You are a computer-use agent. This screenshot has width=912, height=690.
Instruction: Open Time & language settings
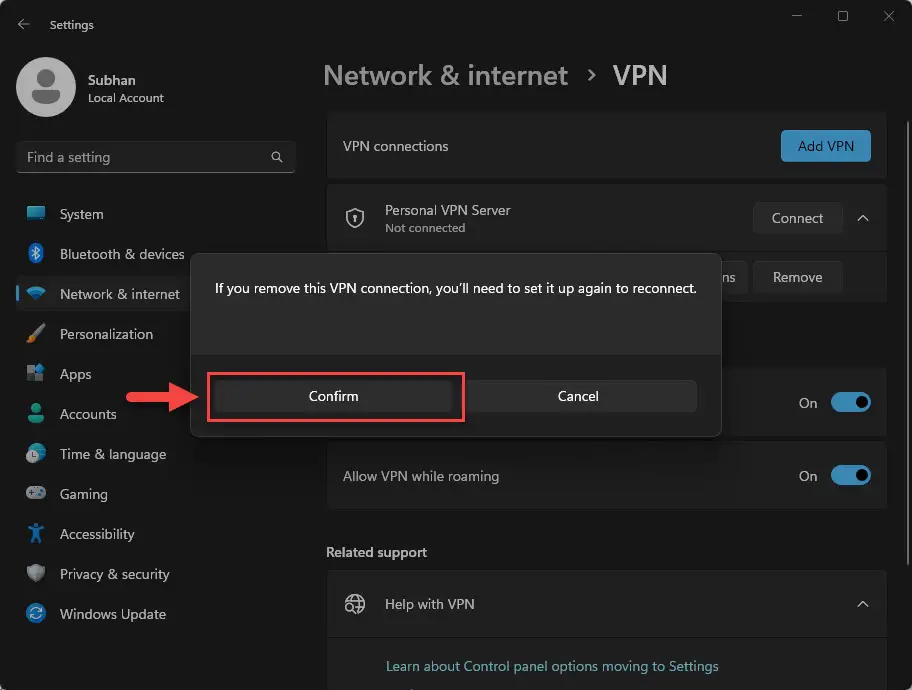tap(112, 454)
